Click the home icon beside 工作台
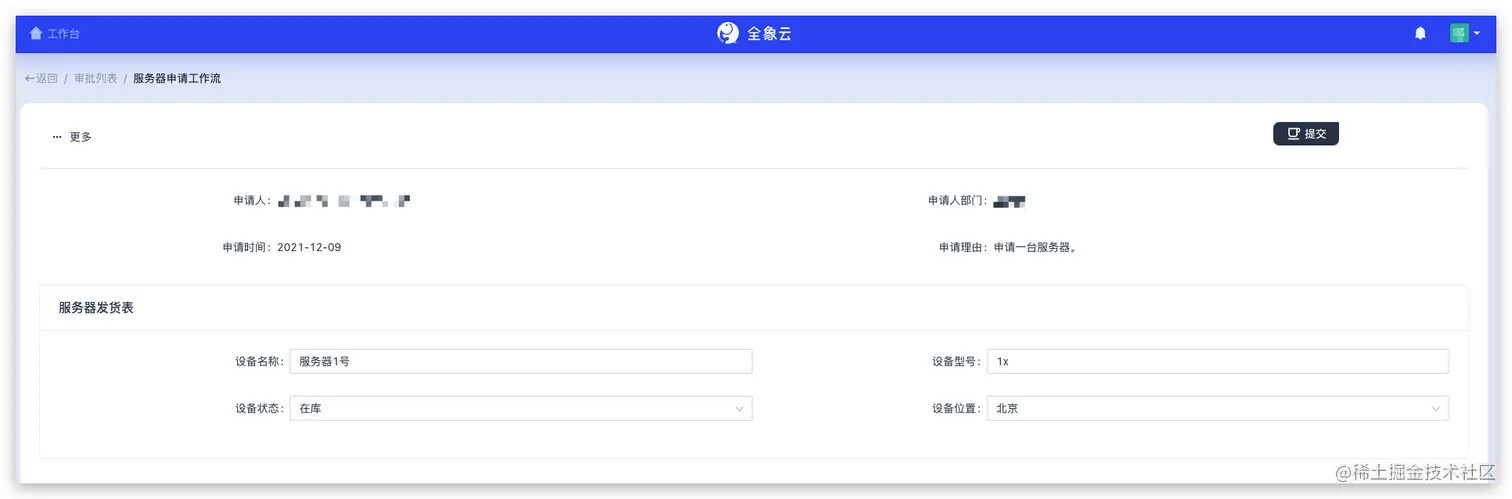This screenshot has height=499, width=1512. tap(36, 33)
